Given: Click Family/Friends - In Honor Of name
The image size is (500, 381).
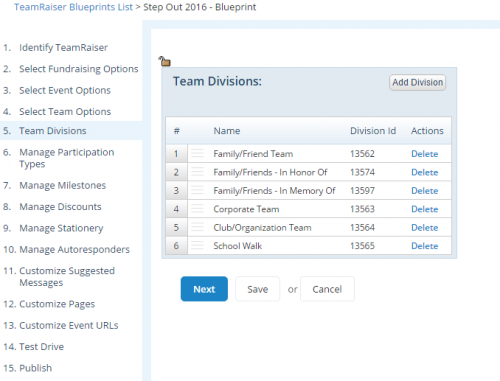Looking at the screenshot, I should coord(270,172).
